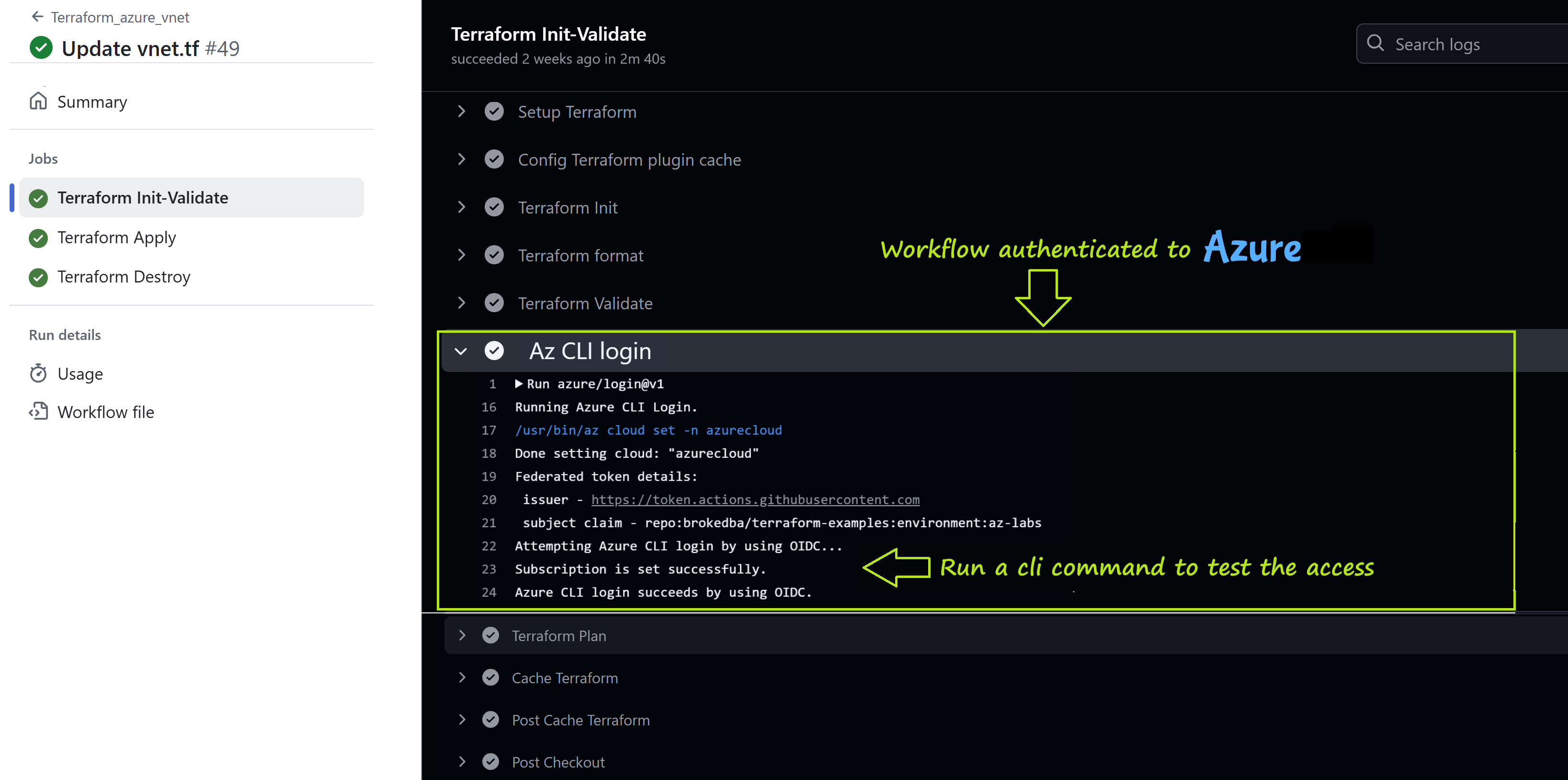
Task: Expand the Terraform Plan step
Action: 462,635
